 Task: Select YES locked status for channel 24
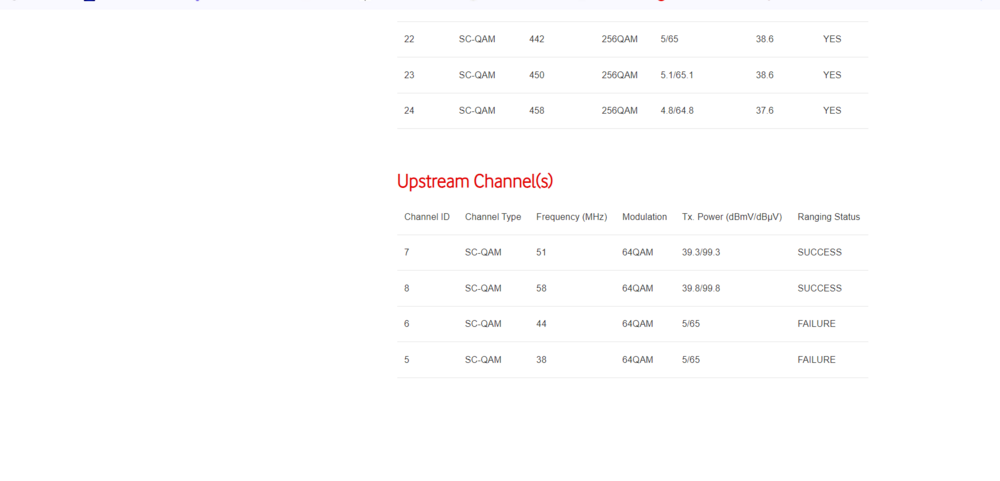832,110
